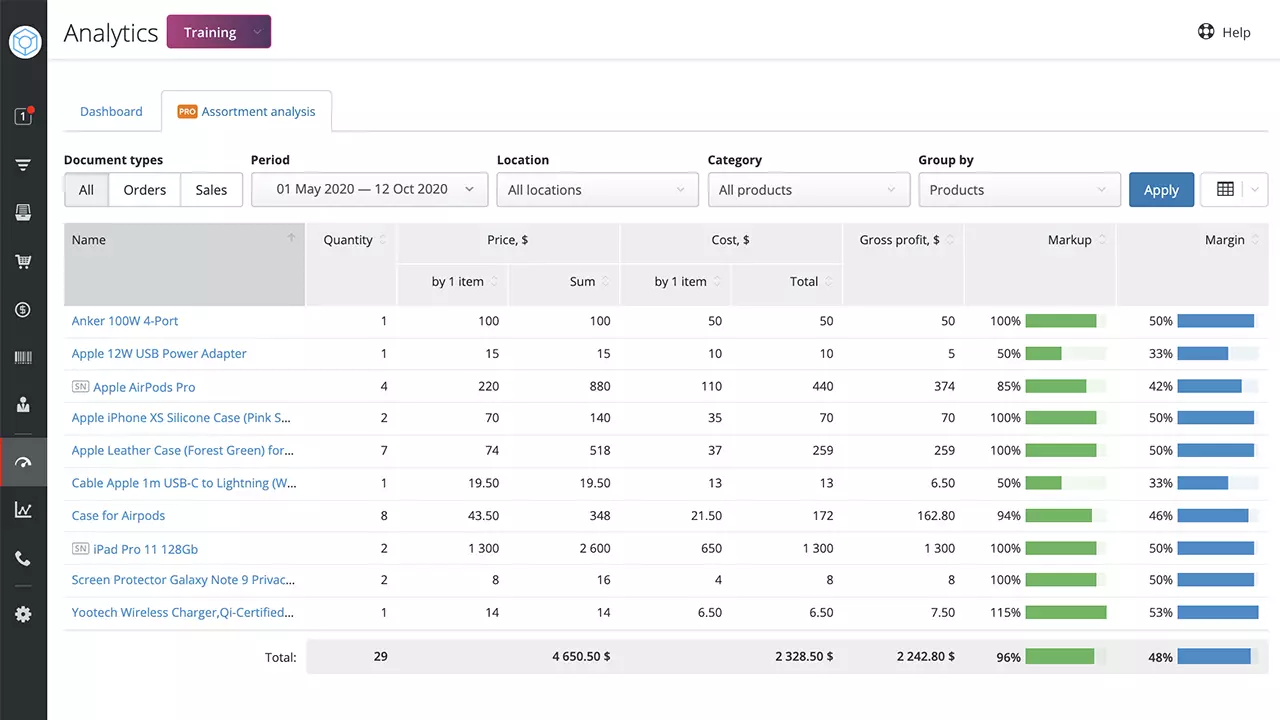Select the analytics gauge sidebar icon
The height and width of the screenshot is (720, 1280).
click(x=24, y=462)
